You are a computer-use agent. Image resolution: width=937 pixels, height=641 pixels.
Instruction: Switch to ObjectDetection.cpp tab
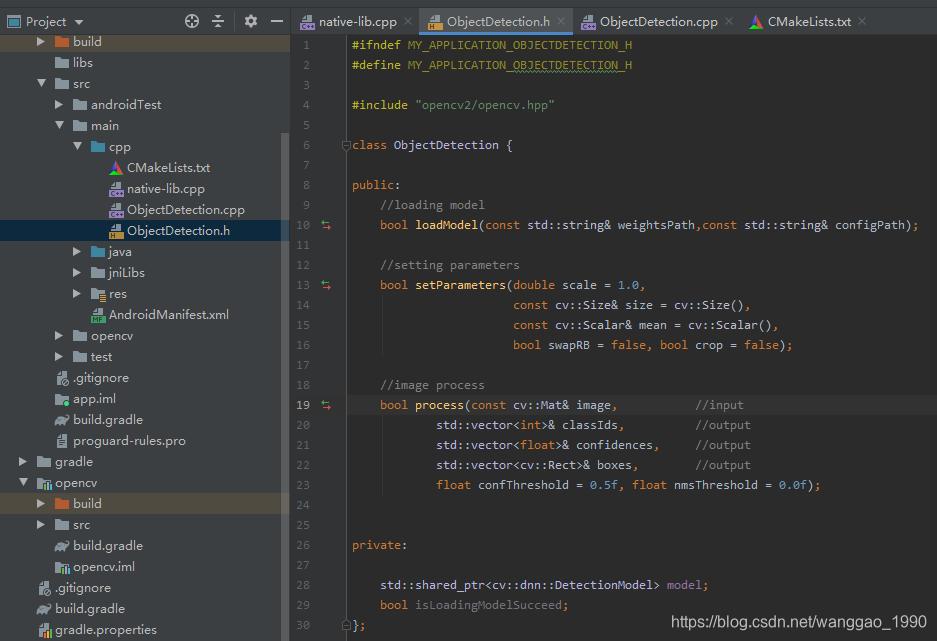coord(658,22)
